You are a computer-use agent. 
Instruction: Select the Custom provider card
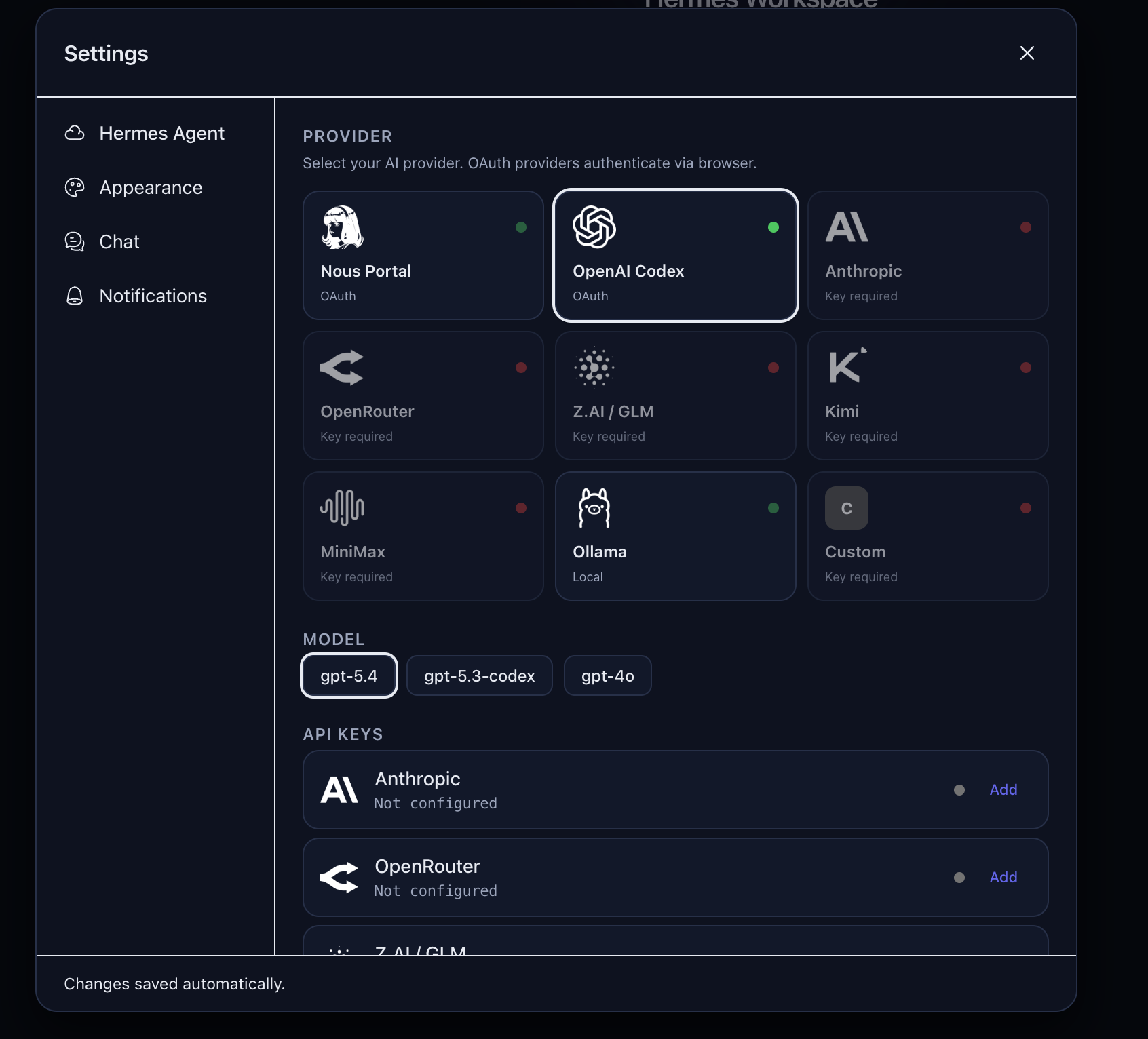928,536
